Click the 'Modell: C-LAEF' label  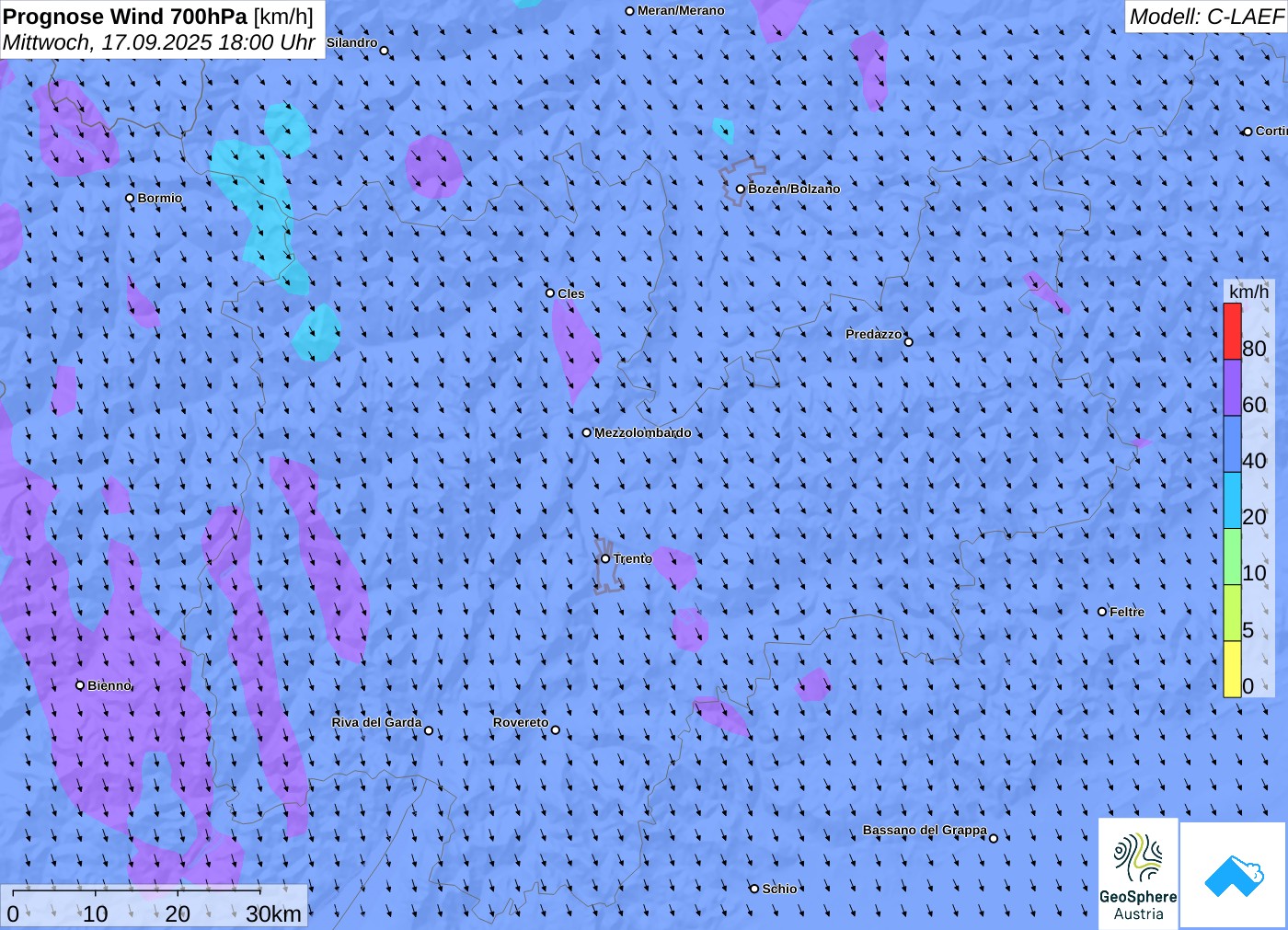[x=1206, y=17]
